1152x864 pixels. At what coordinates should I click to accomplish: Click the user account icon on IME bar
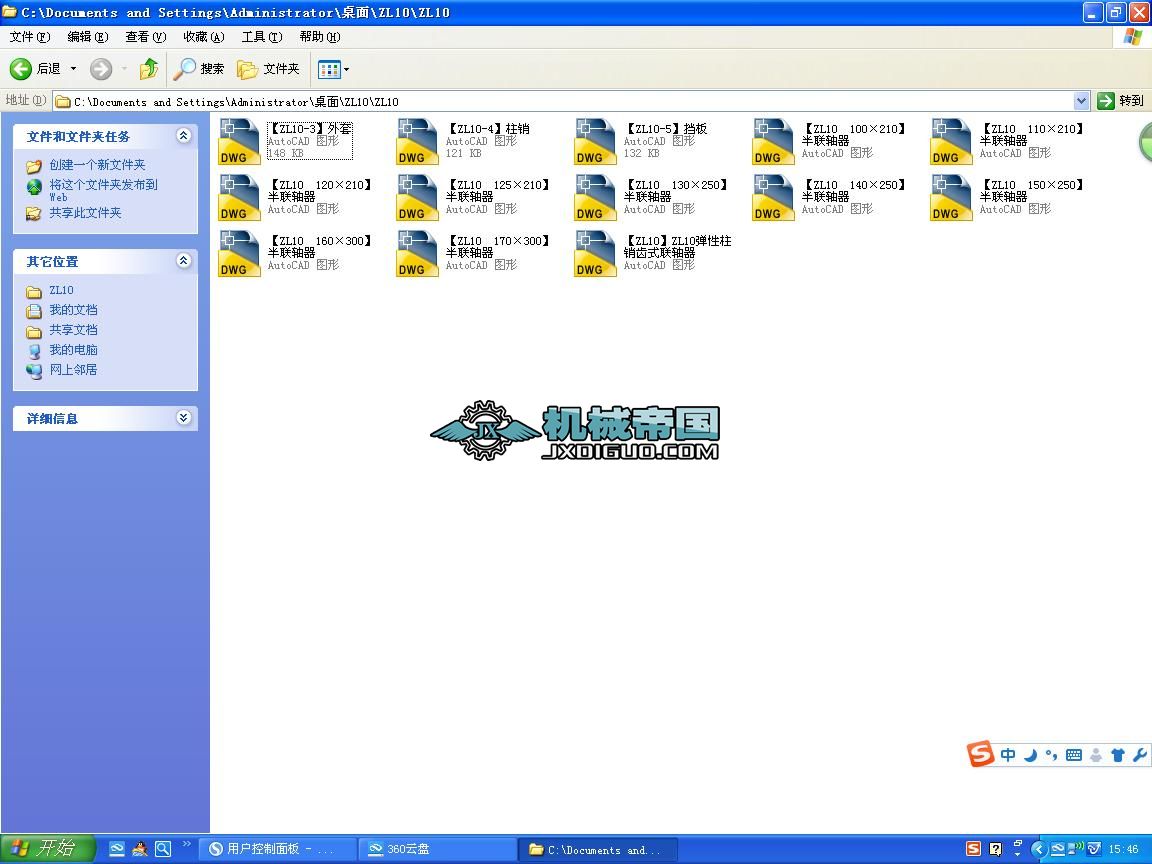coord(1096,755)
